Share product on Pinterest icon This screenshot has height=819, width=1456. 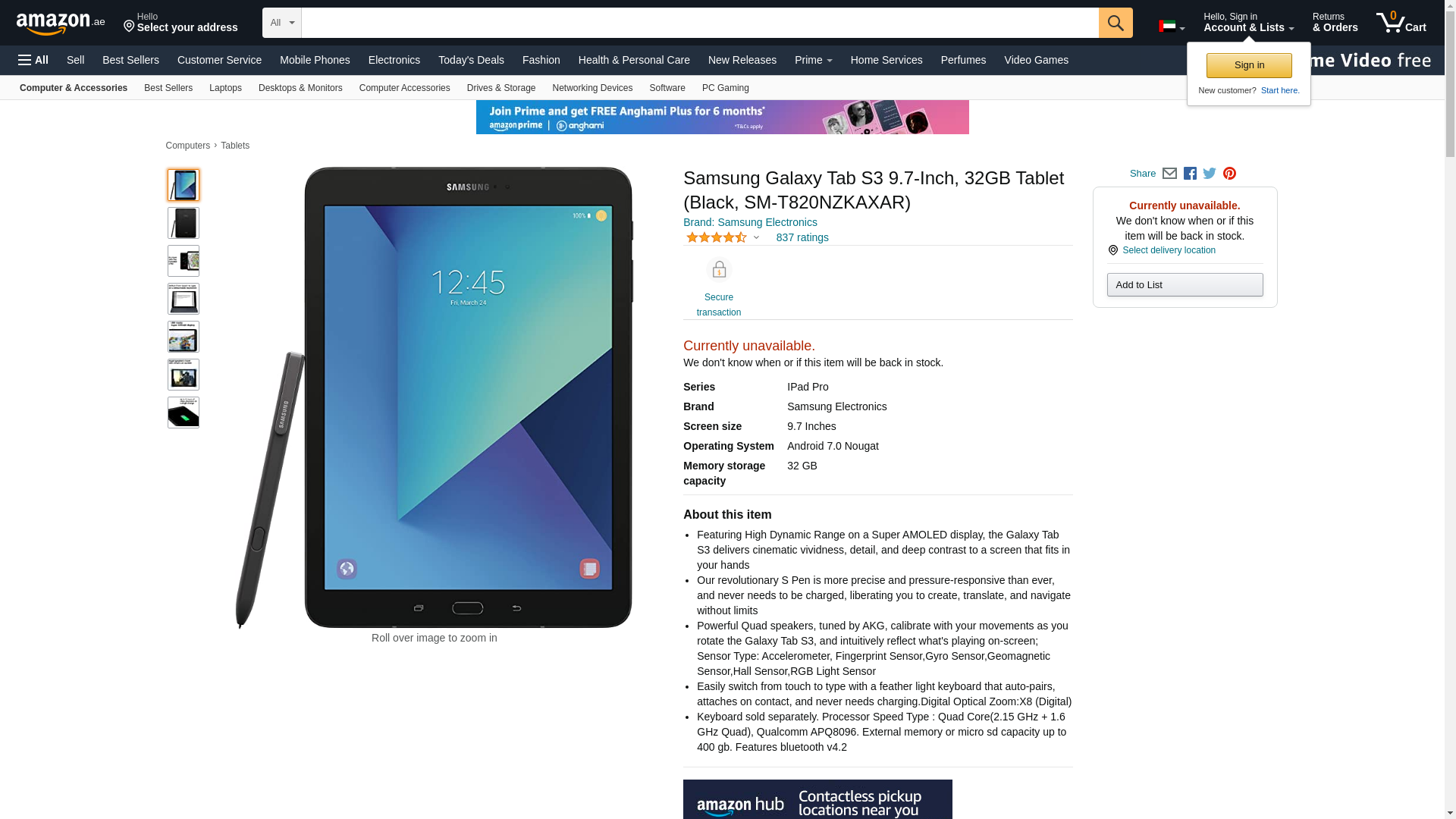tap(1229, 174)
